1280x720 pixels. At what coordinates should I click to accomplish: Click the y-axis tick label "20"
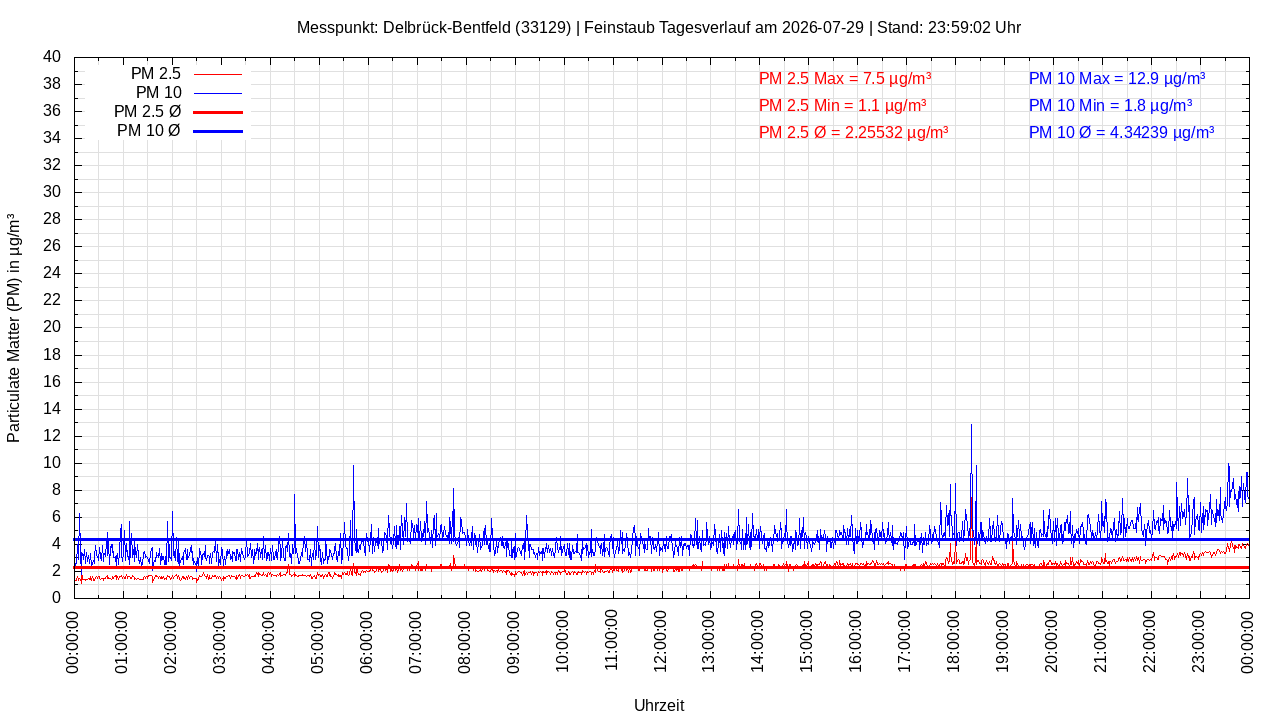pyautogui.click(x=52, y=327)
